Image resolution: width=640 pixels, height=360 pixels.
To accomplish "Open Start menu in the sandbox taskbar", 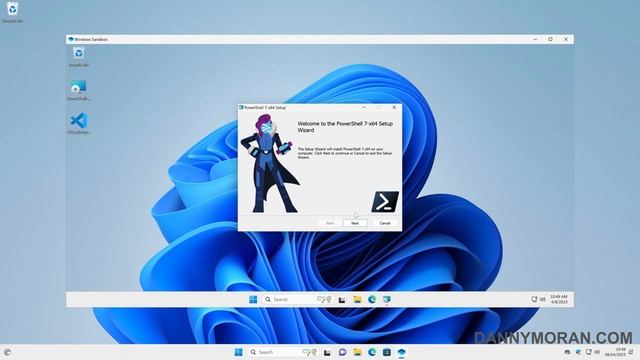I will [x=253, y=300].
